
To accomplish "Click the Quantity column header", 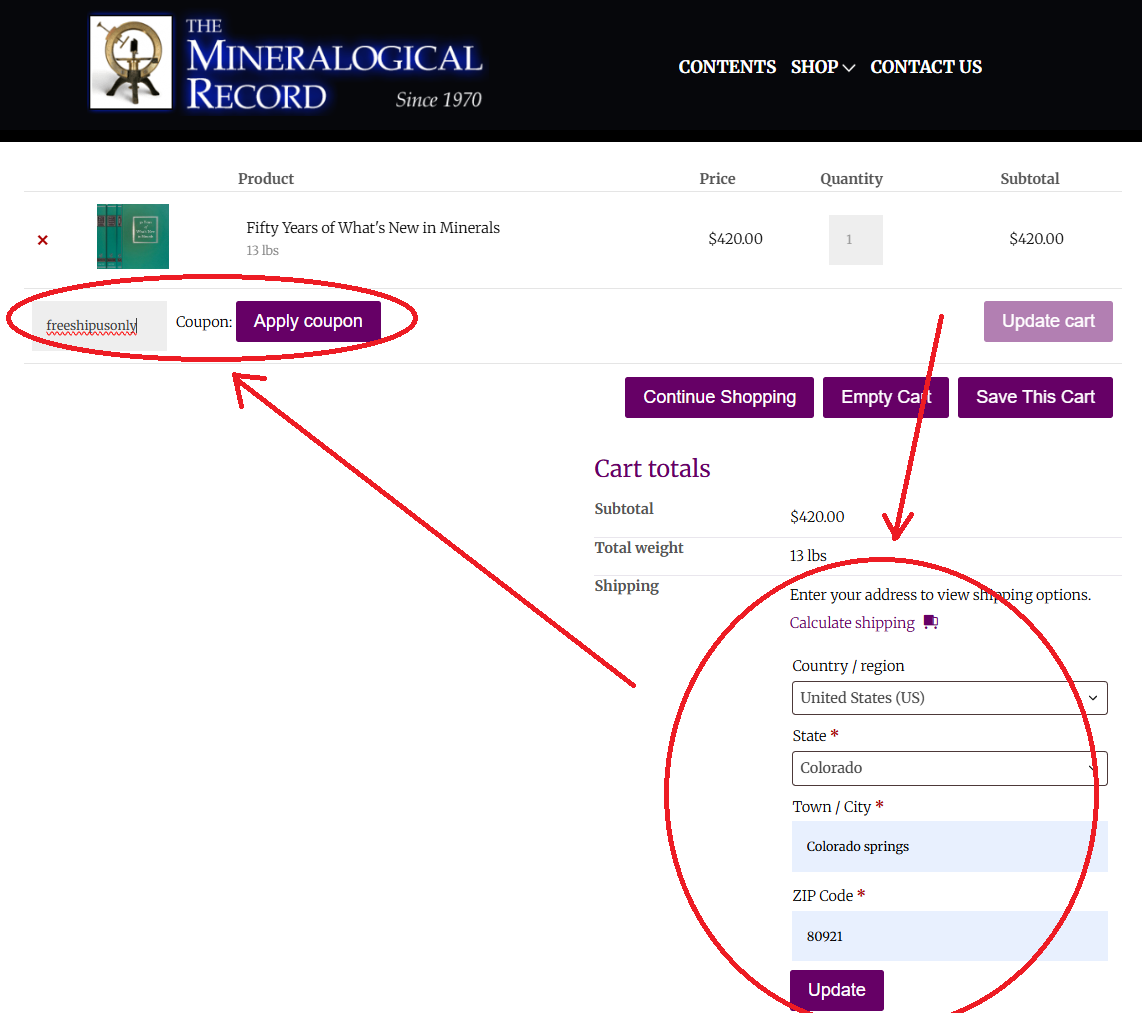I will (x=851, y=178).
